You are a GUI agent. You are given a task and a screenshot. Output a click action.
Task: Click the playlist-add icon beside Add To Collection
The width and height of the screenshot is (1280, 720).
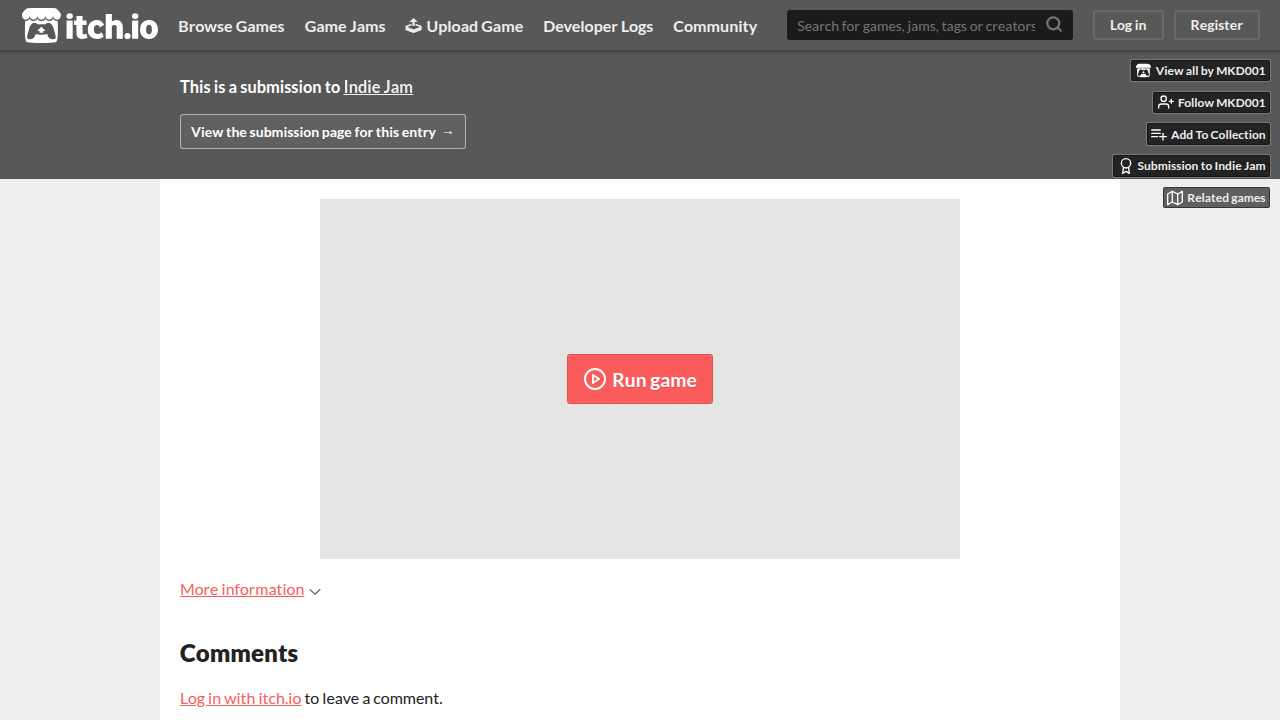(x=1159, y=135)
